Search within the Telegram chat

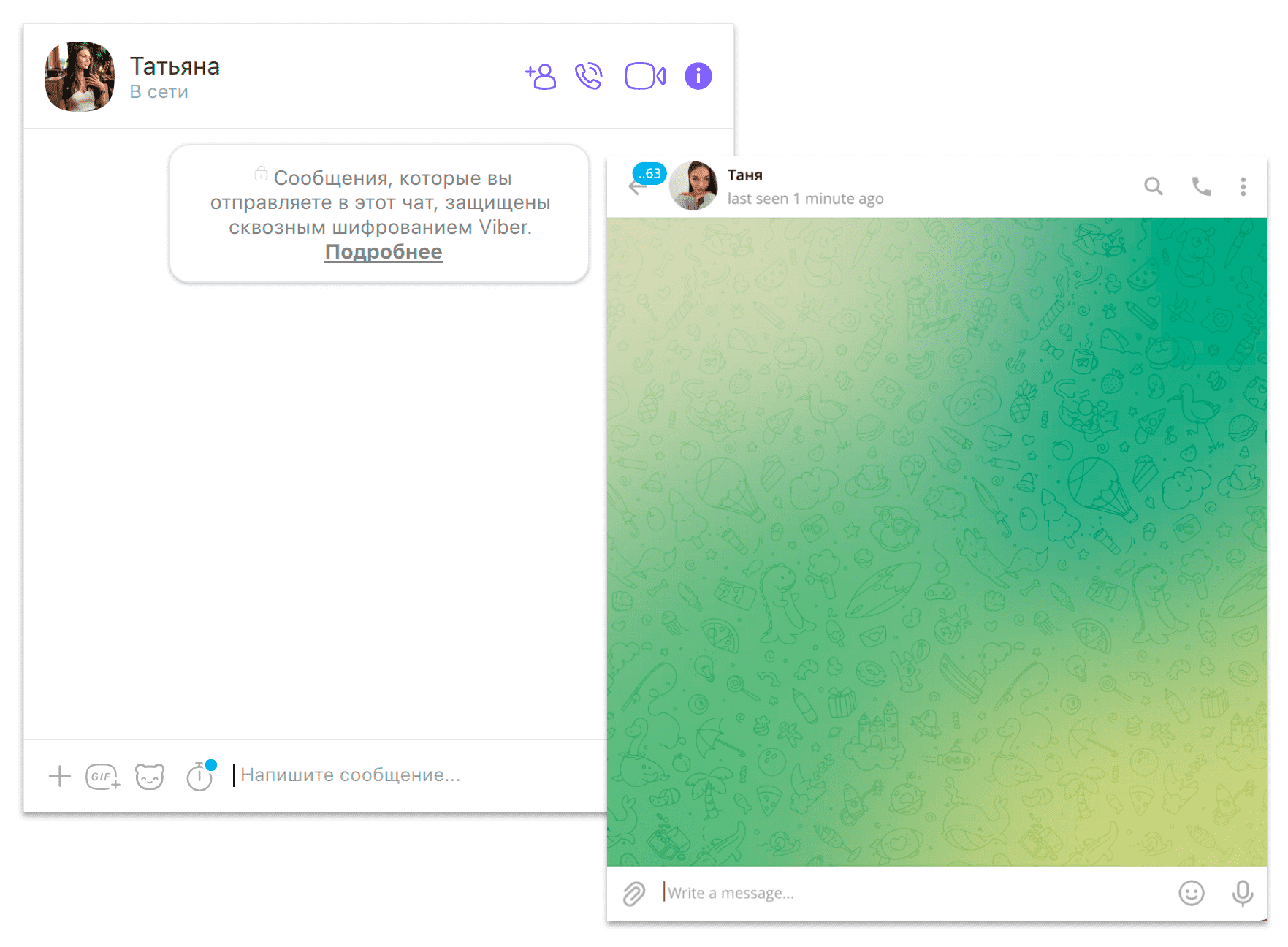click(x=1154, y=186)
